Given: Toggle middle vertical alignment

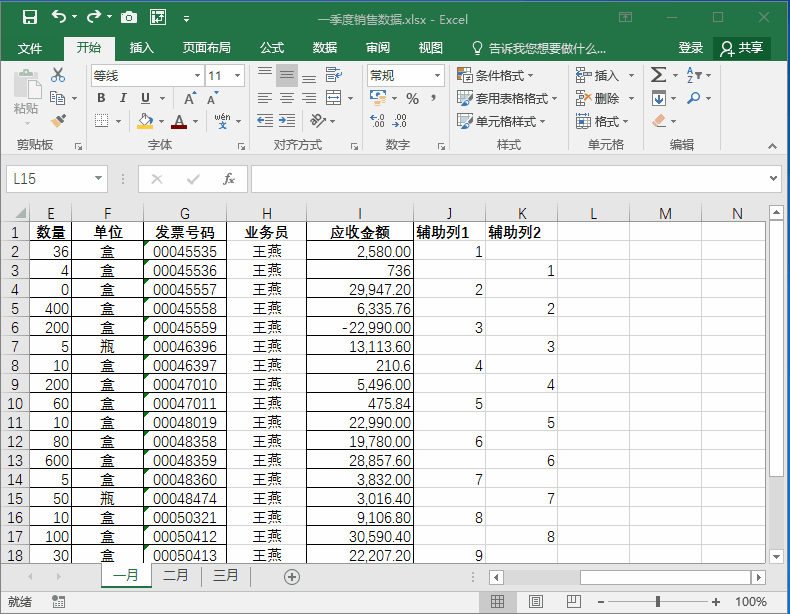Looking at the screenshot, I should [287, 75].
